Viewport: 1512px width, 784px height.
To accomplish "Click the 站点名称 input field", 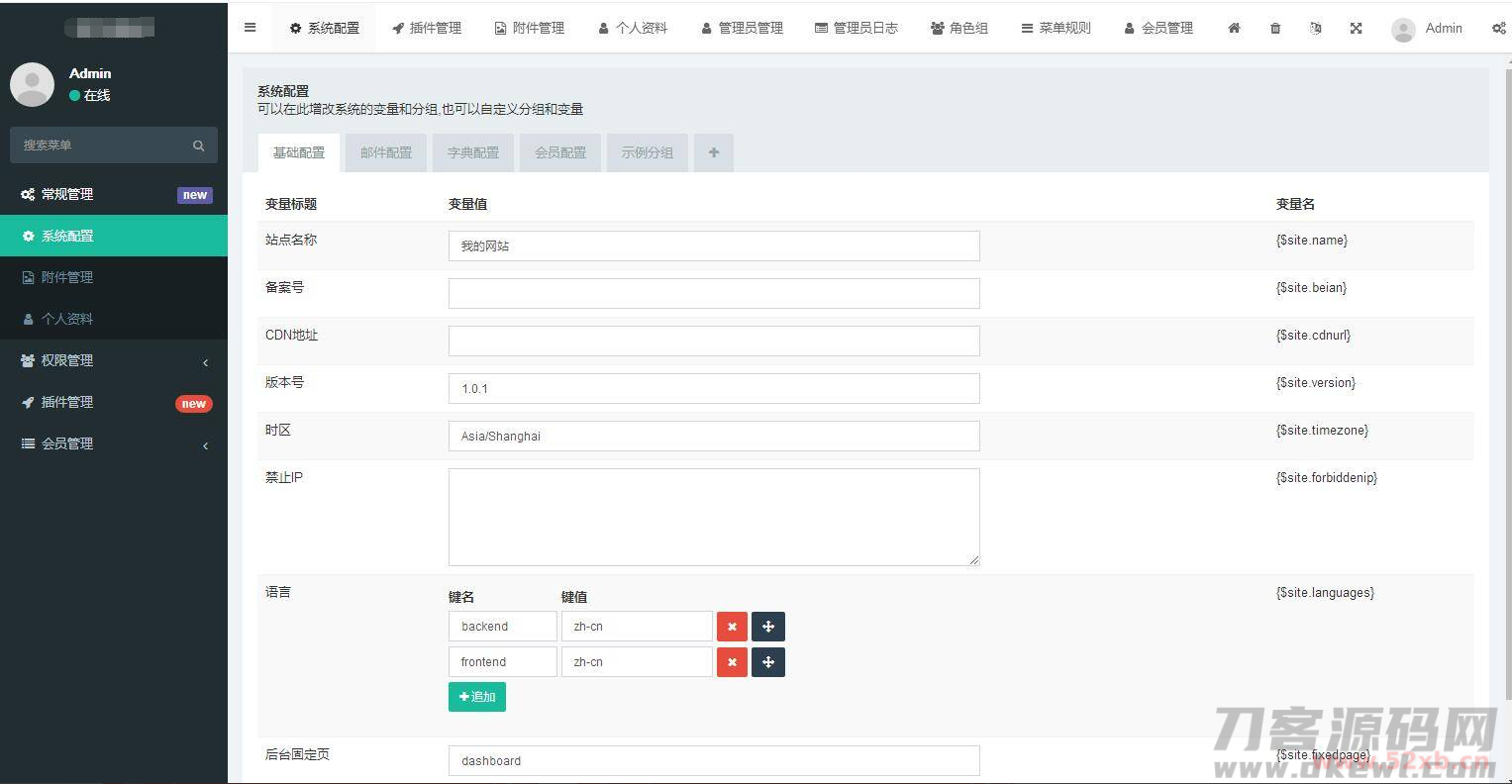I will (714, 246).
